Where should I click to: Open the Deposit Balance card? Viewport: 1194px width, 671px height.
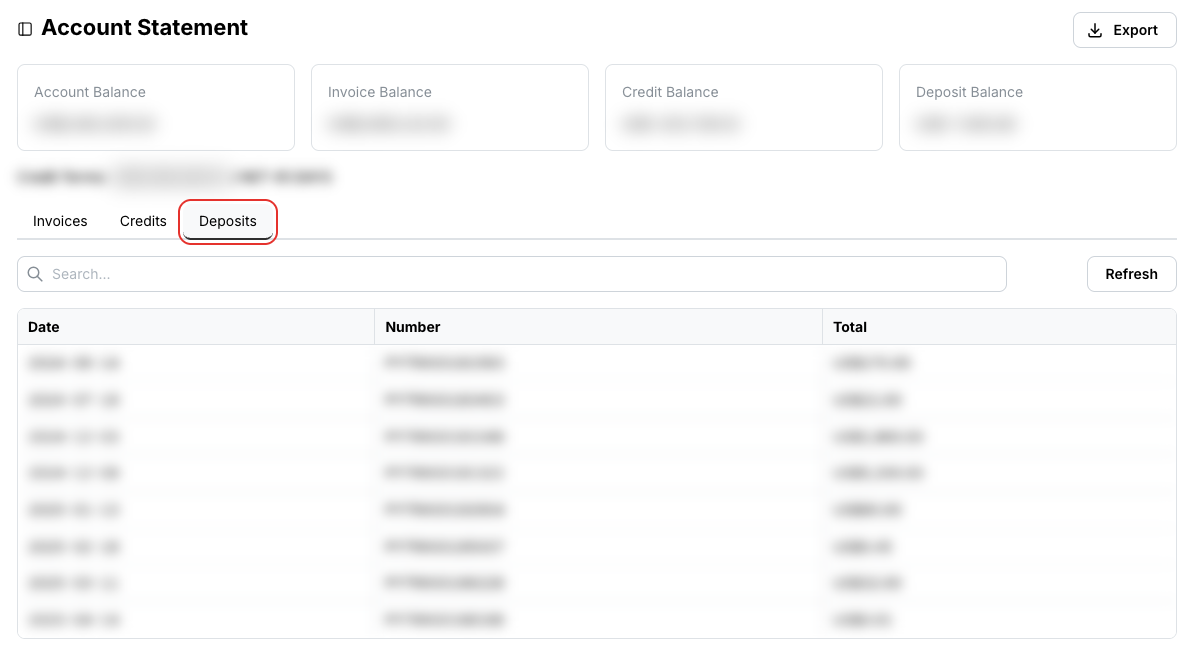[1038, 107]
